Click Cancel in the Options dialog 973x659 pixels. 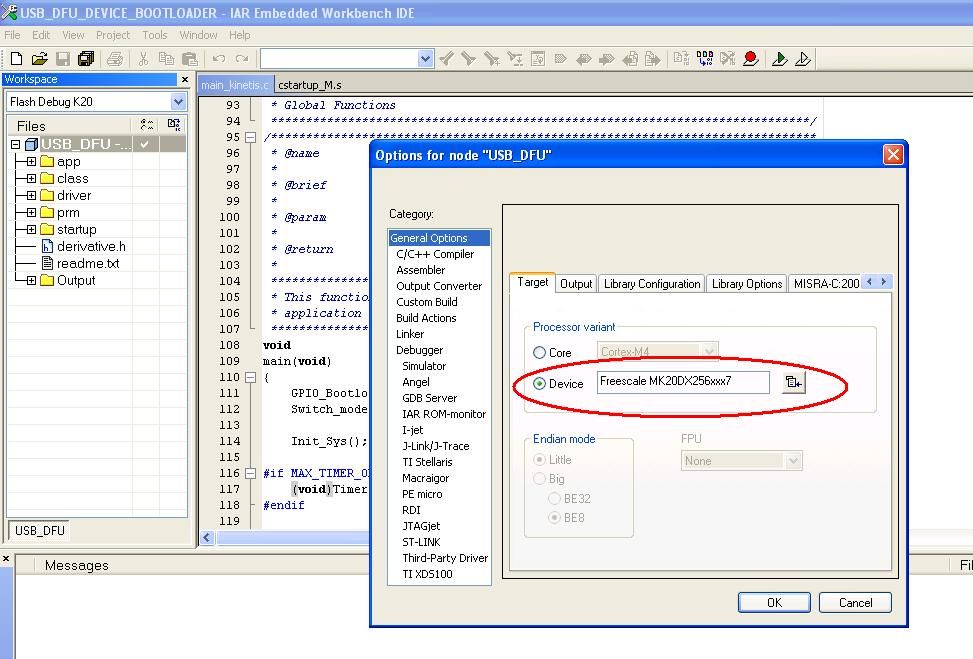click(855, 603)
